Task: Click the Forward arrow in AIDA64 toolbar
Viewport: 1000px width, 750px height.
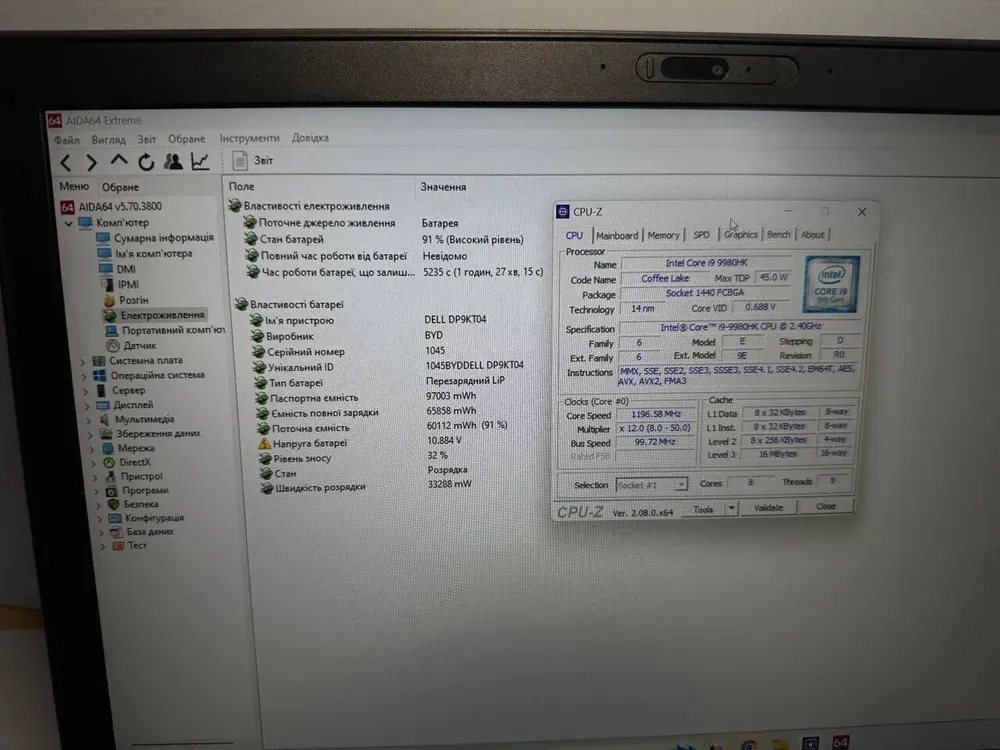Action: [x=91, y=162]
